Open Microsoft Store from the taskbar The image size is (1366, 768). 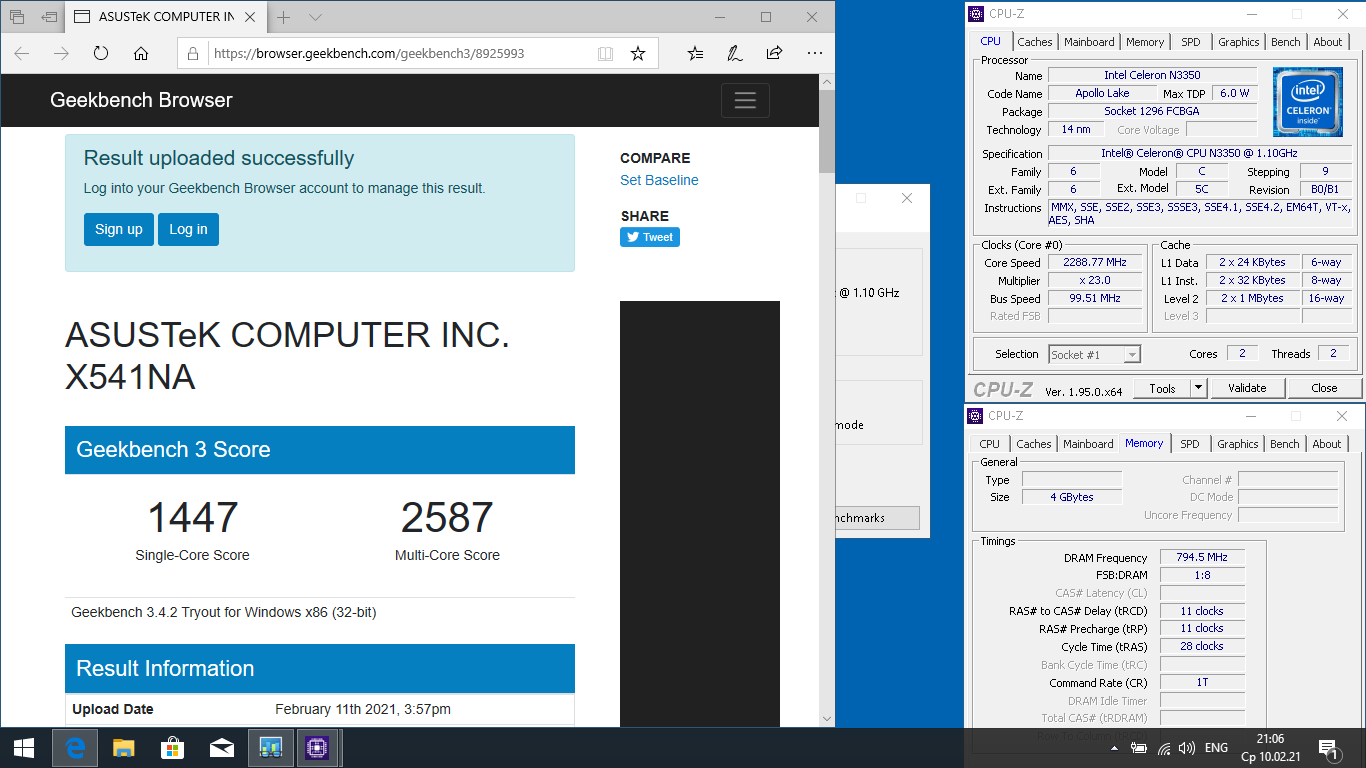(x=172, y=747)
